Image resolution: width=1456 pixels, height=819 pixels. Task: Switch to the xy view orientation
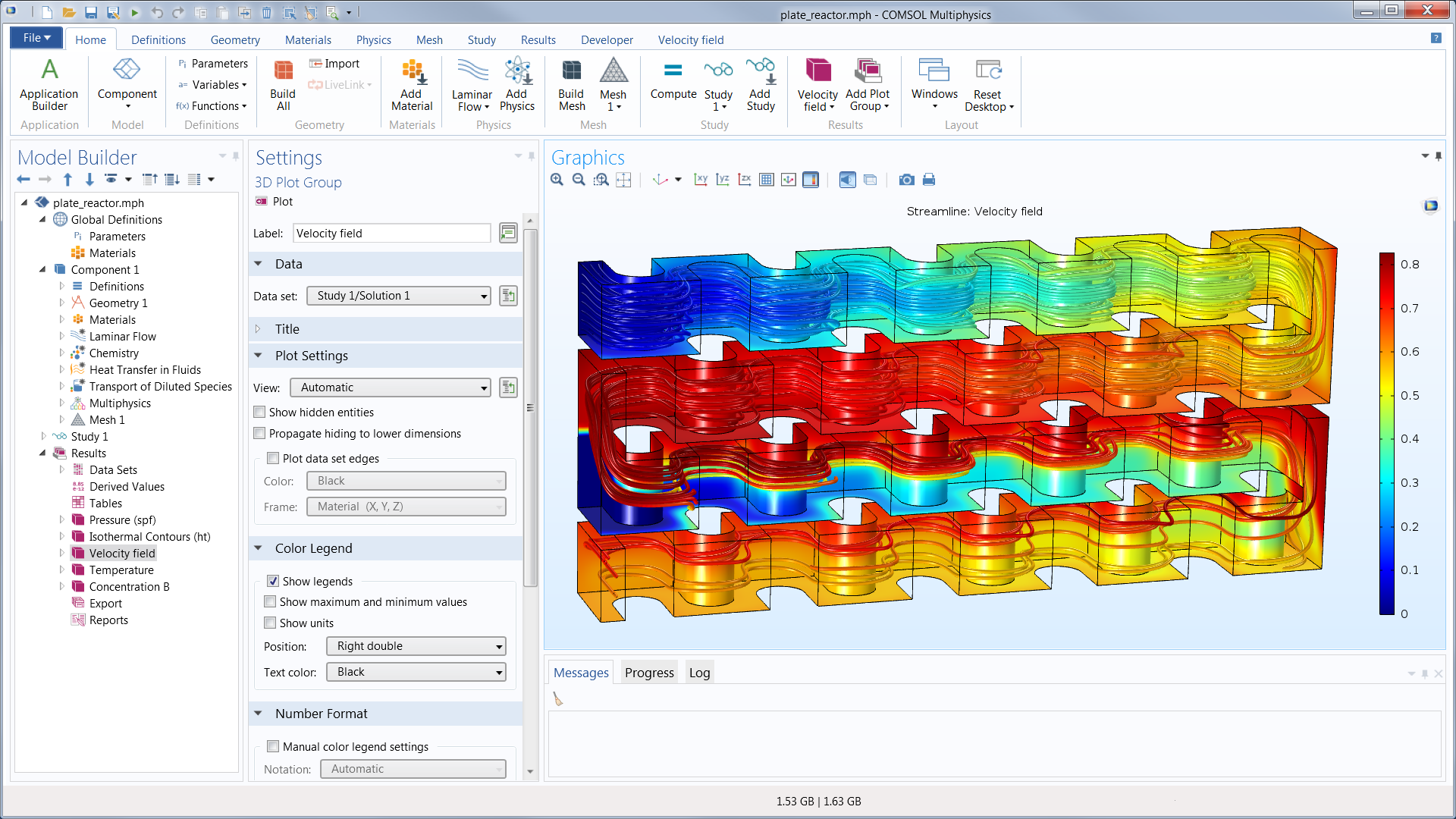point(701,180)
